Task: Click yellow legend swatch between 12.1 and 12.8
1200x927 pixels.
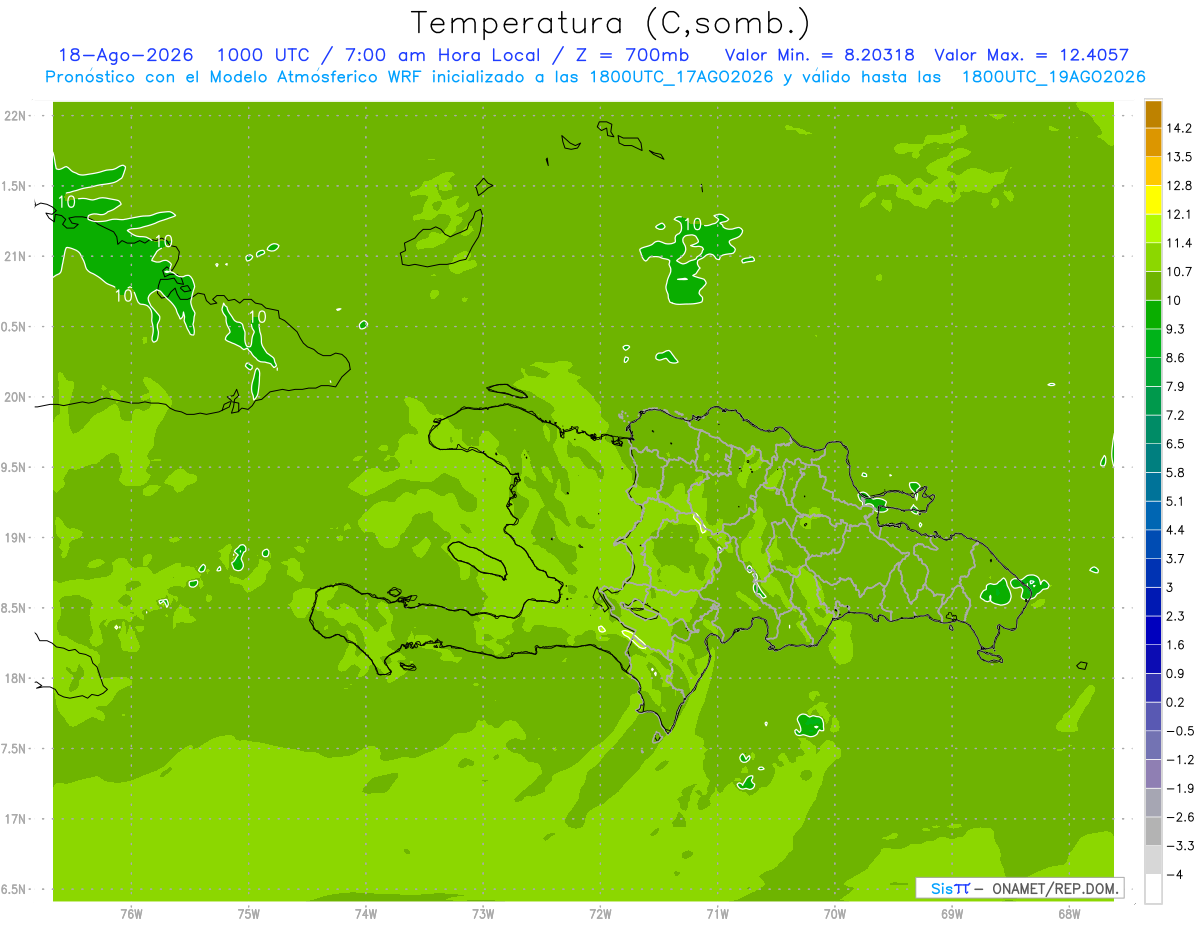Action: [1153, 199]
